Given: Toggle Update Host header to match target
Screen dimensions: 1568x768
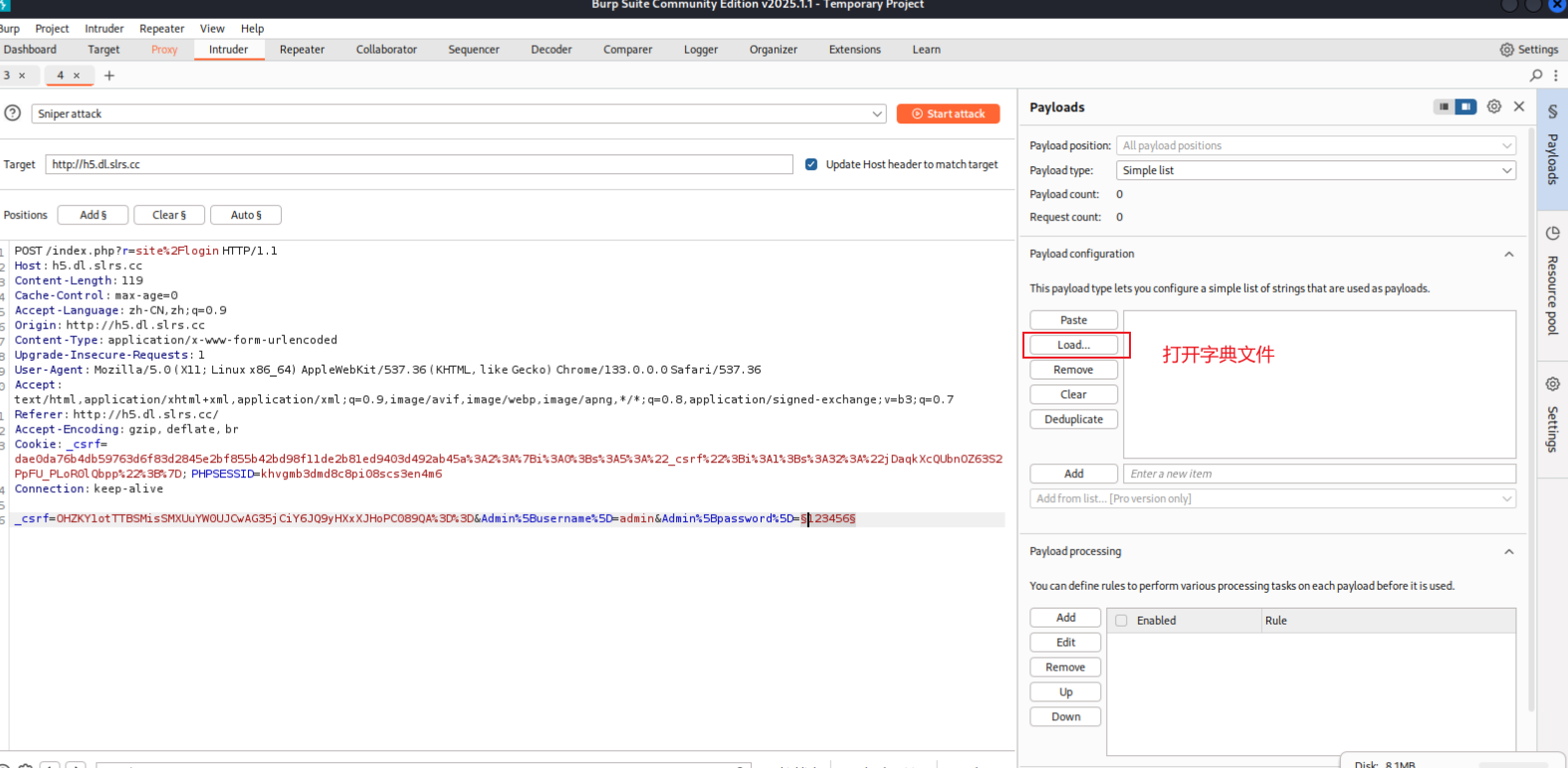Looking at the screenshot, I should pyautogui.click(x=811, y=164).
